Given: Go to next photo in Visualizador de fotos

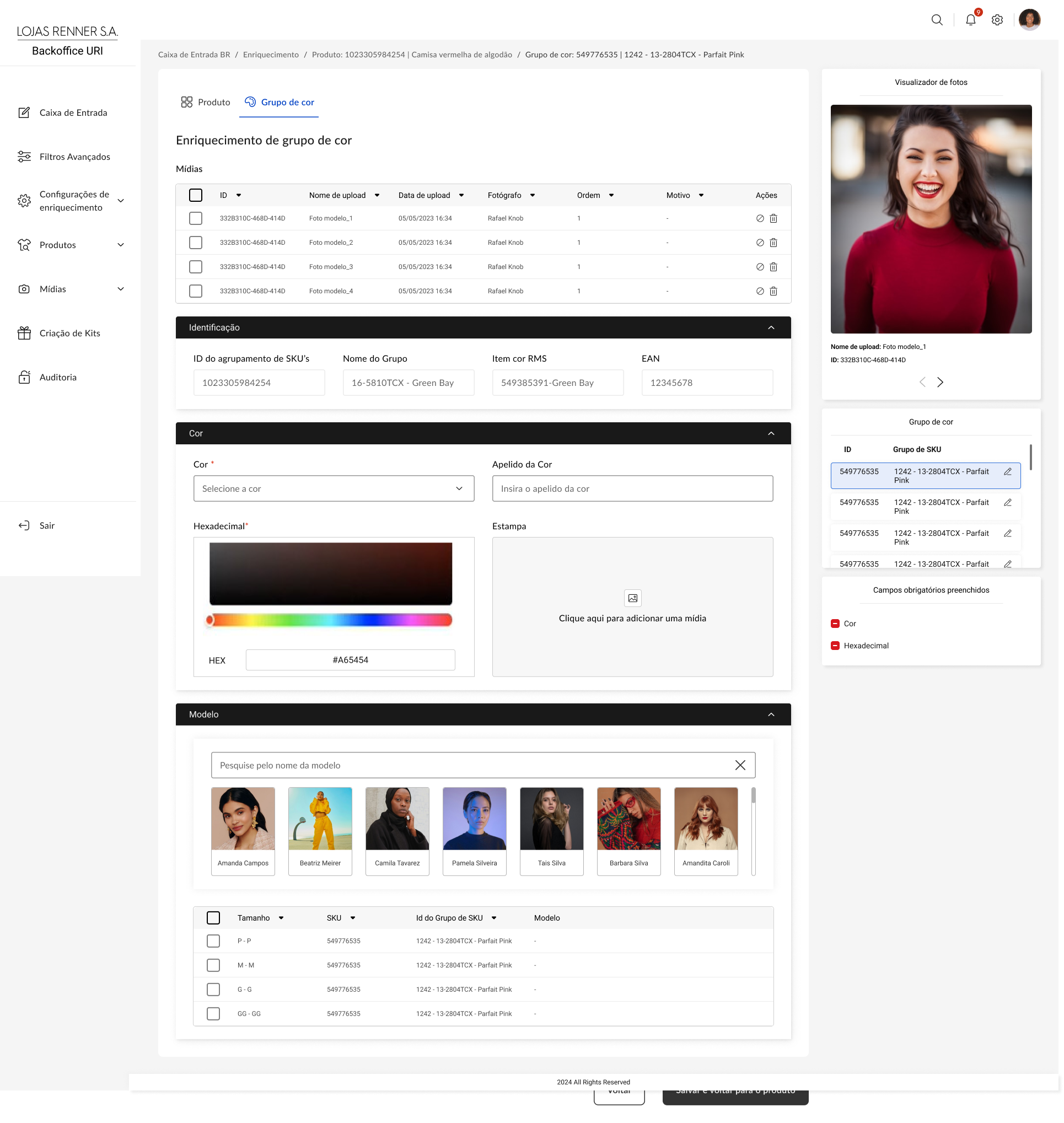Looking at the screenshot, I should coord(940,382).
